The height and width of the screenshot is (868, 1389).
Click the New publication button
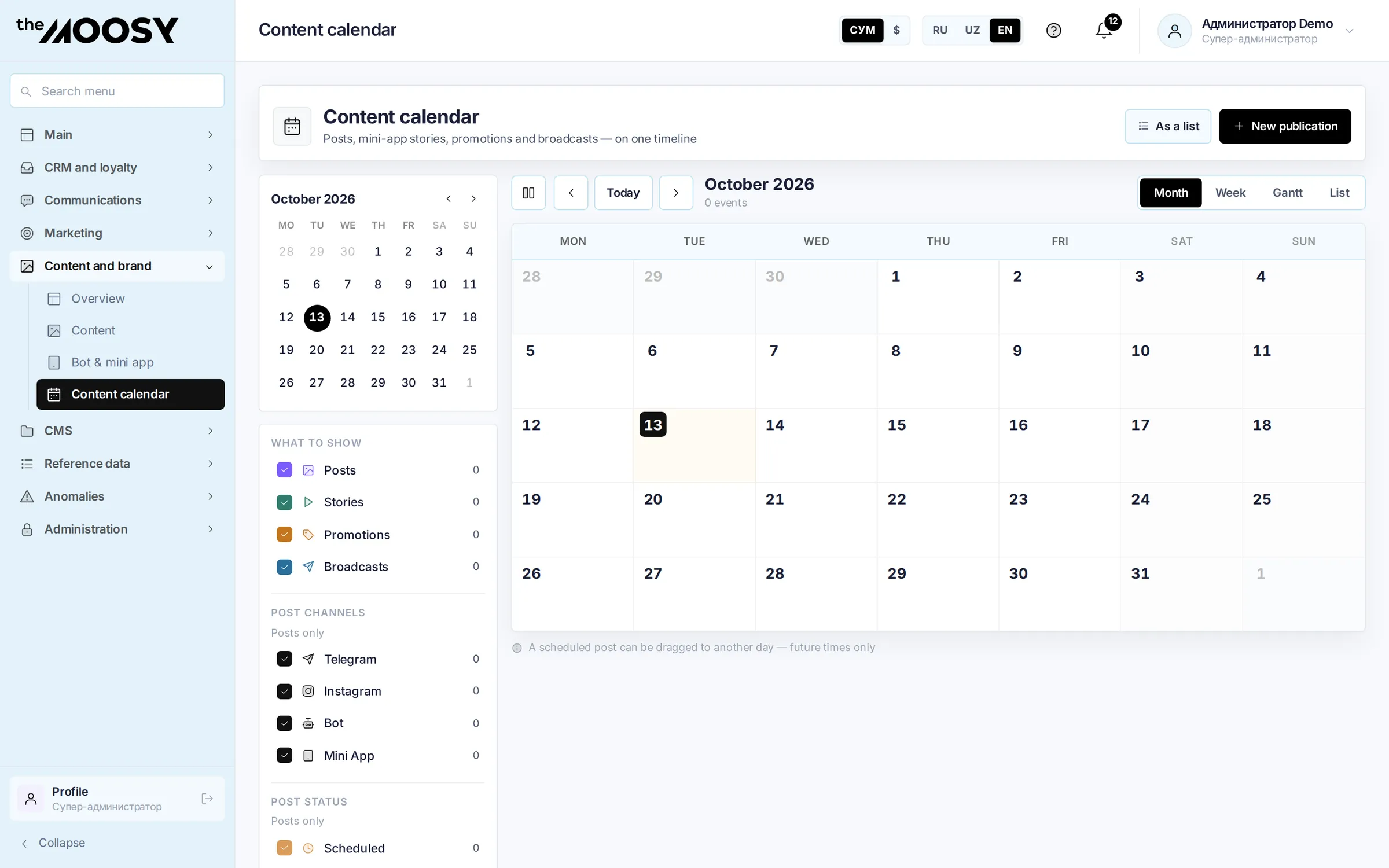tap(1285, 126)
